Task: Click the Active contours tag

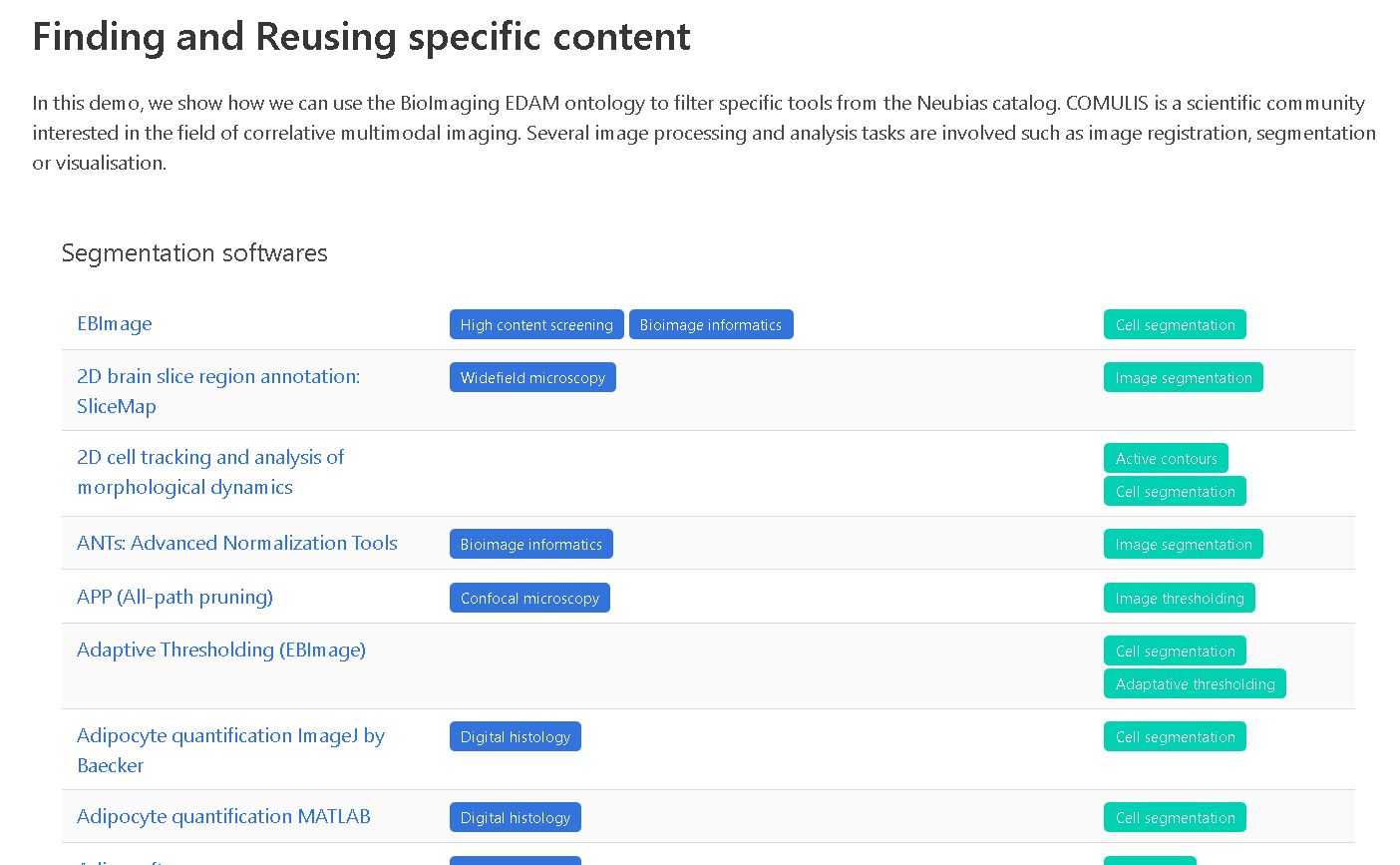Action: coord(1165,459)
